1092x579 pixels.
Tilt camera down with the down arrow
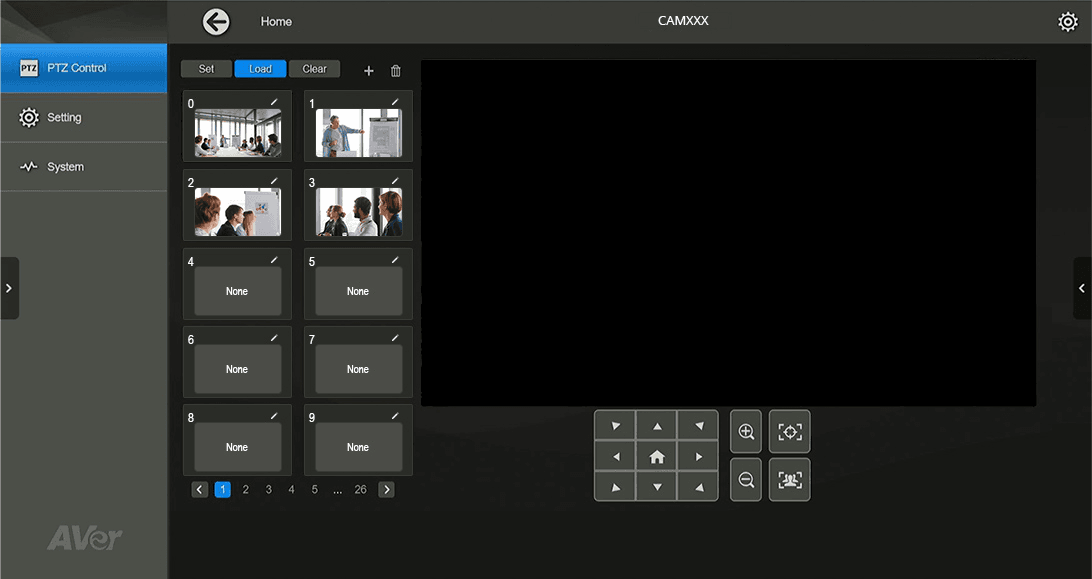tap(657, 486)
